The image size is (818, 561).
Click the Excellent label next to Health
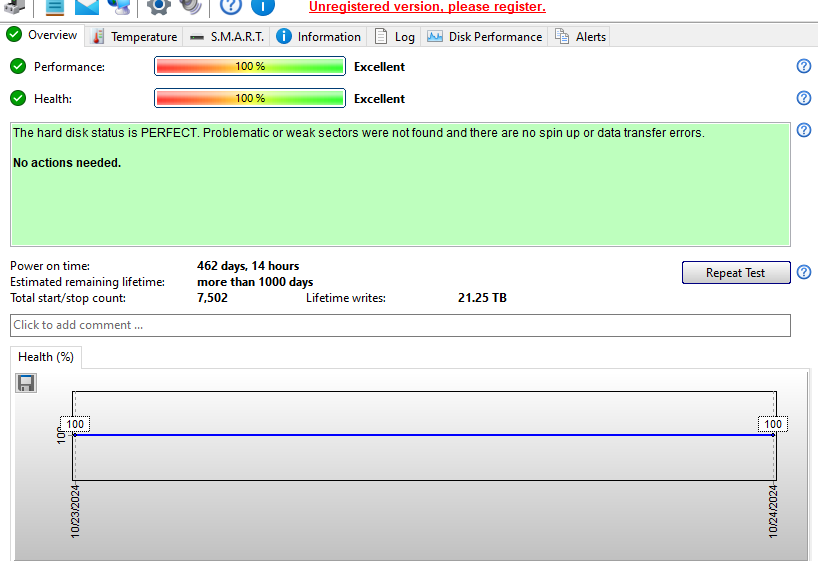379,99
